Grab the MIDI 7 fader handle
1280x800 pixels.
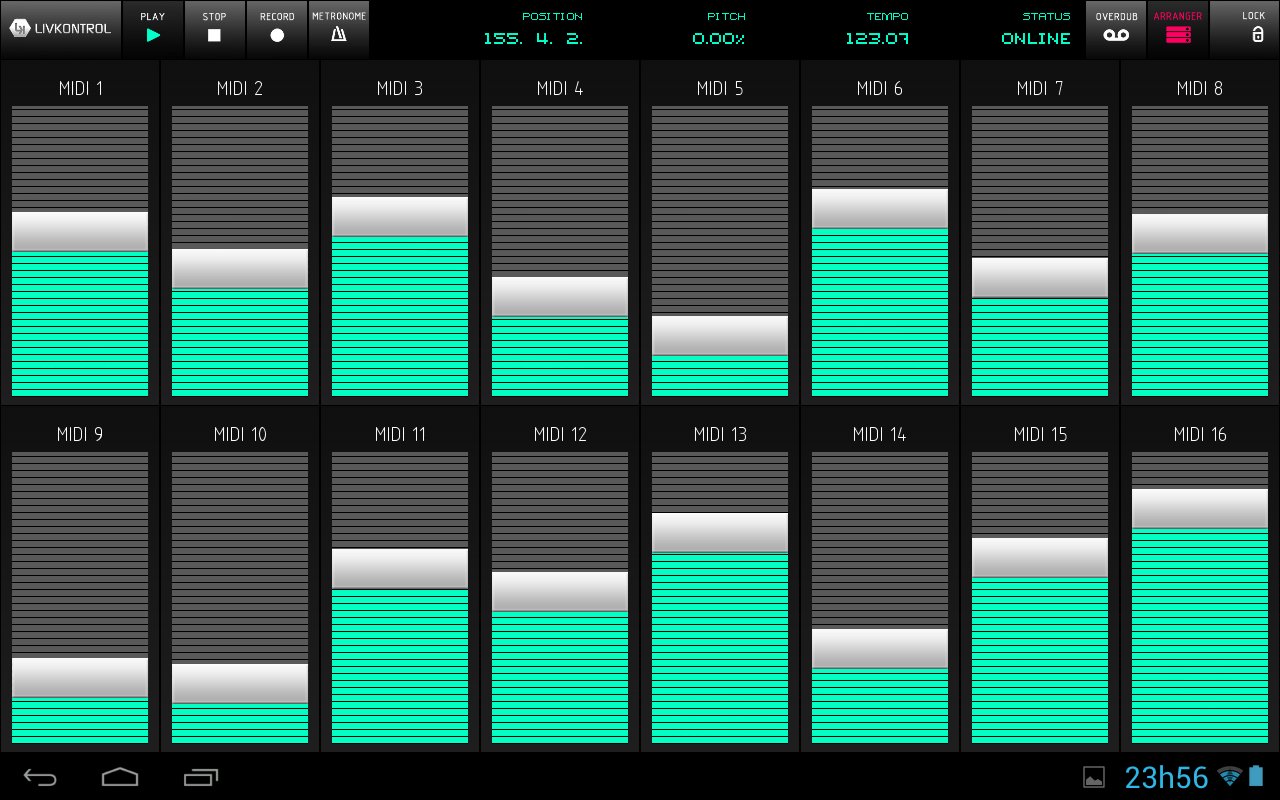tap(1040, 278)
